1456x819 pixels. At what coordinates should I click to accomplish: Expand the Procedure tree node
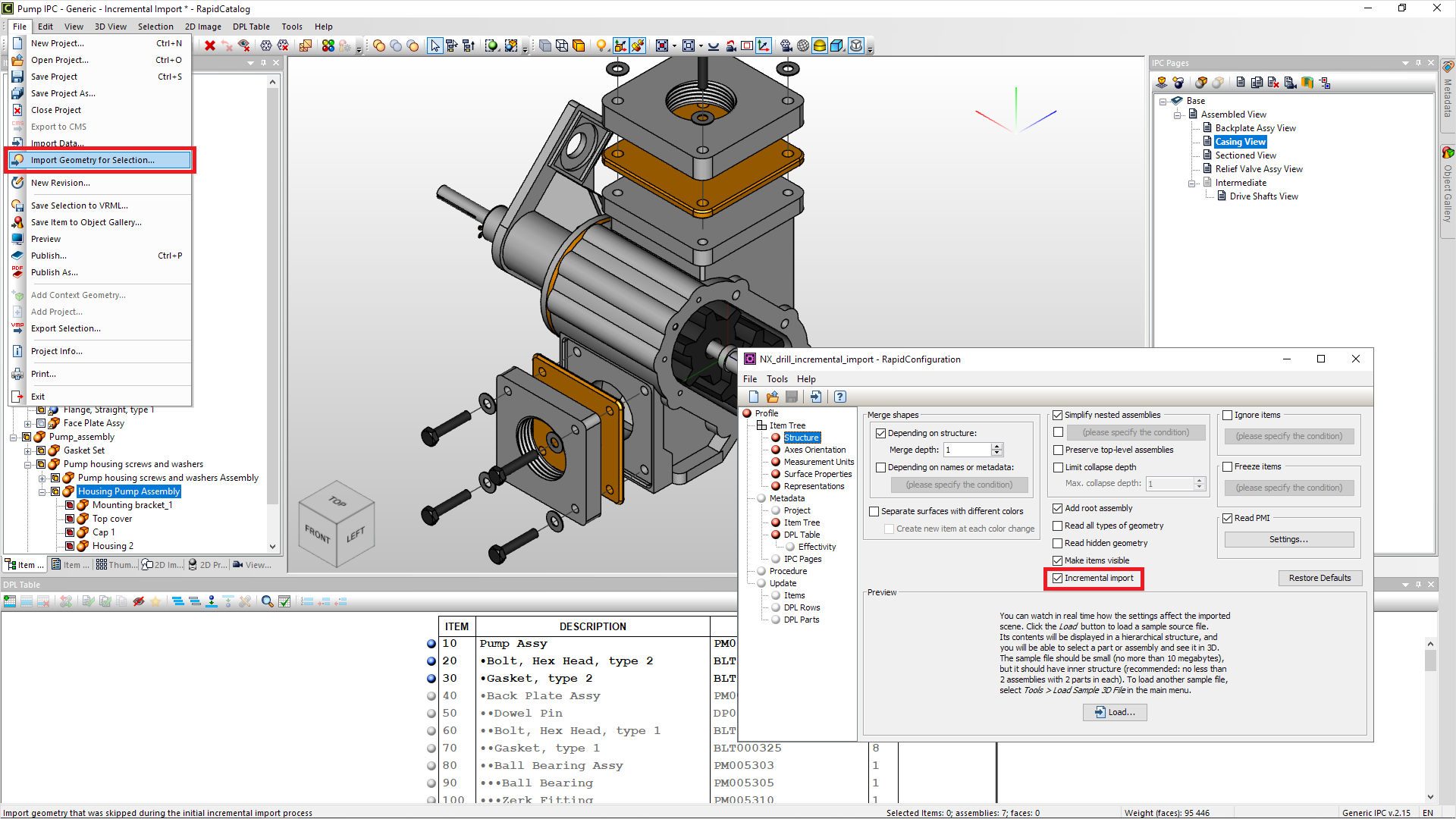pos(756,571)
